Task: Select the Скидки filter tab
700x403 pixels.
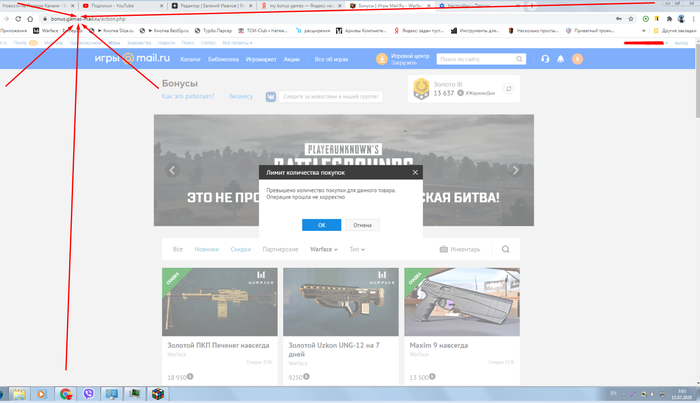Action: coord(241,249)
